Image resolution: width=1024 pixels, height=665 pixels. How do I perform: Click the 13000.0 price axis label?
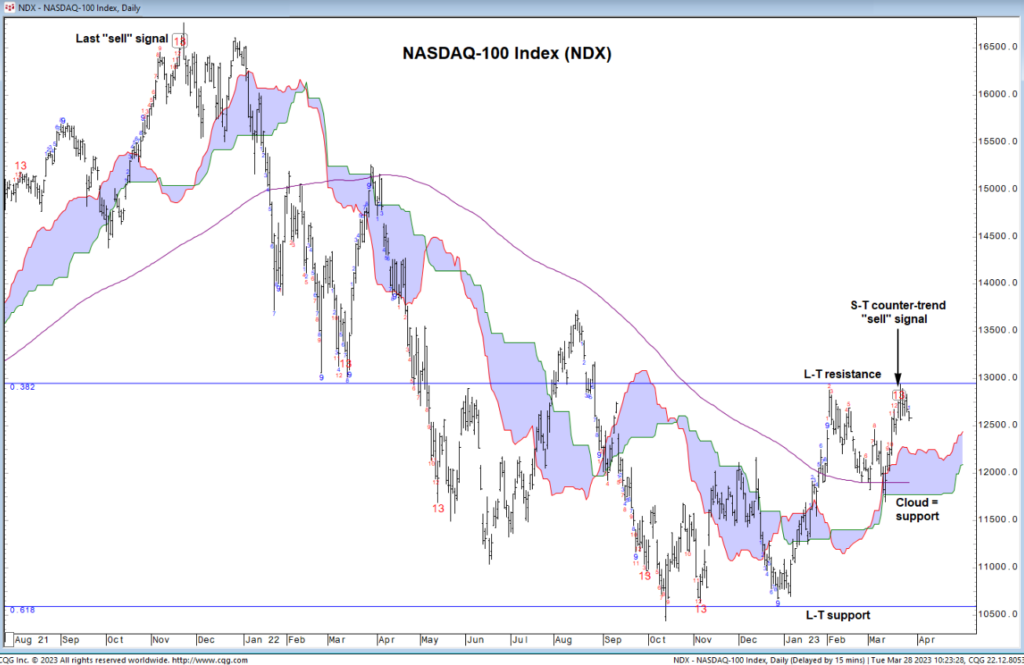coord(997,378)
